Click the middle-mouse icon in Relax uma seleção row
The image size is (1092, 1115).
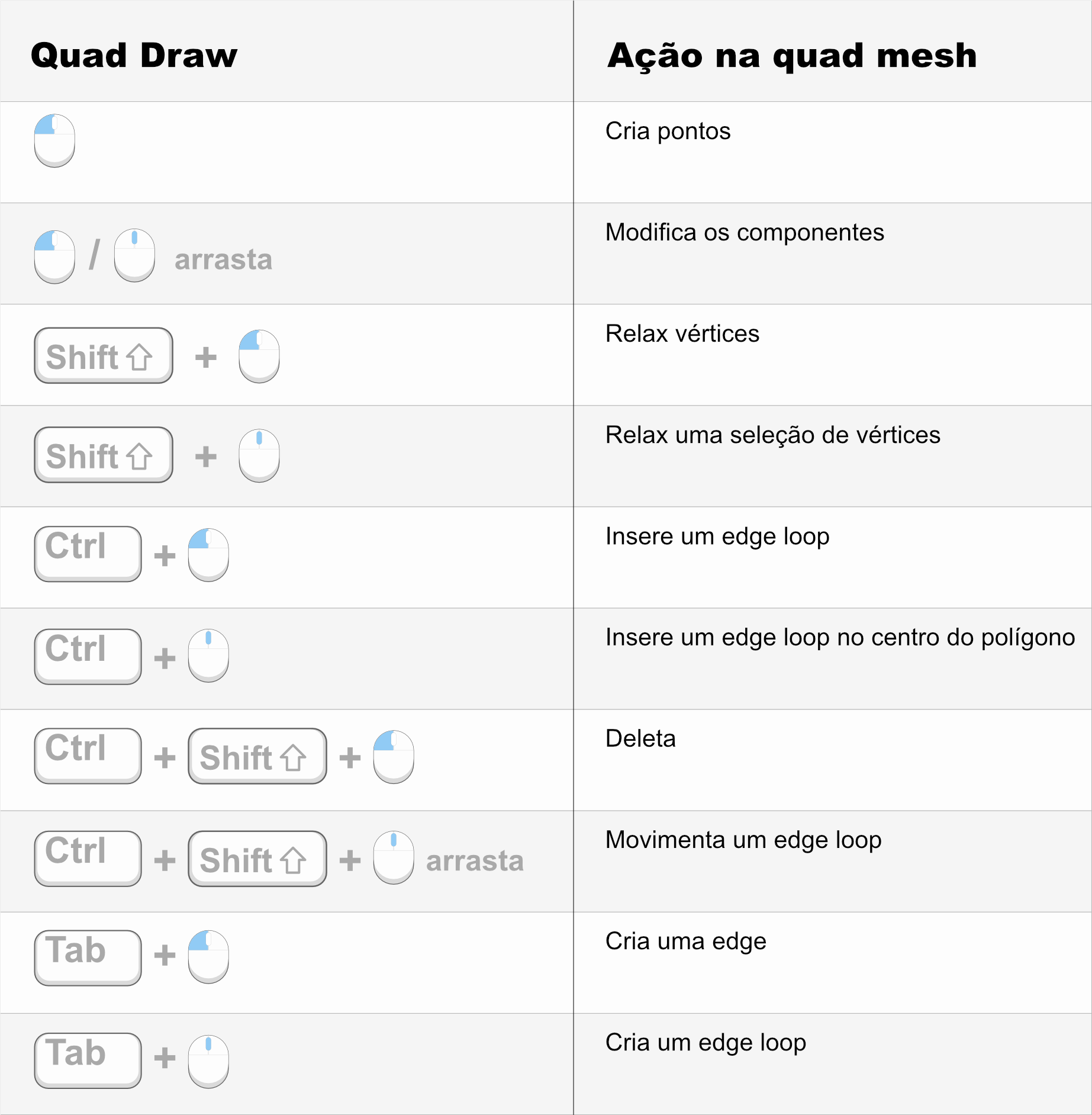pos(259,455)
